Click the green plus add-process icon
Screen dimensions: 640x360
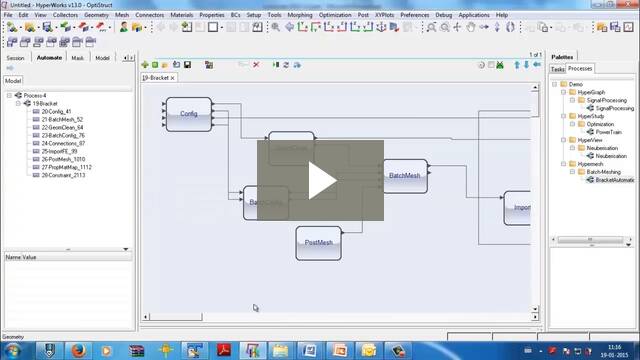coord(145,65)
